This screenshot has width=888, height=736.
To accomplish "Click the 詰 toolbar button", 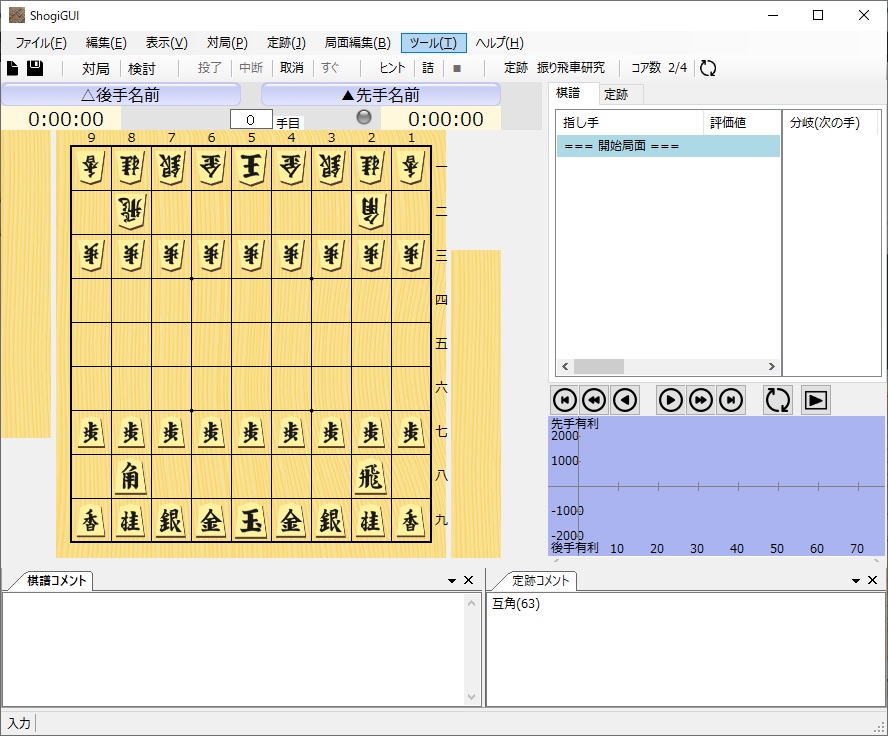I will (x=428, y=68).
